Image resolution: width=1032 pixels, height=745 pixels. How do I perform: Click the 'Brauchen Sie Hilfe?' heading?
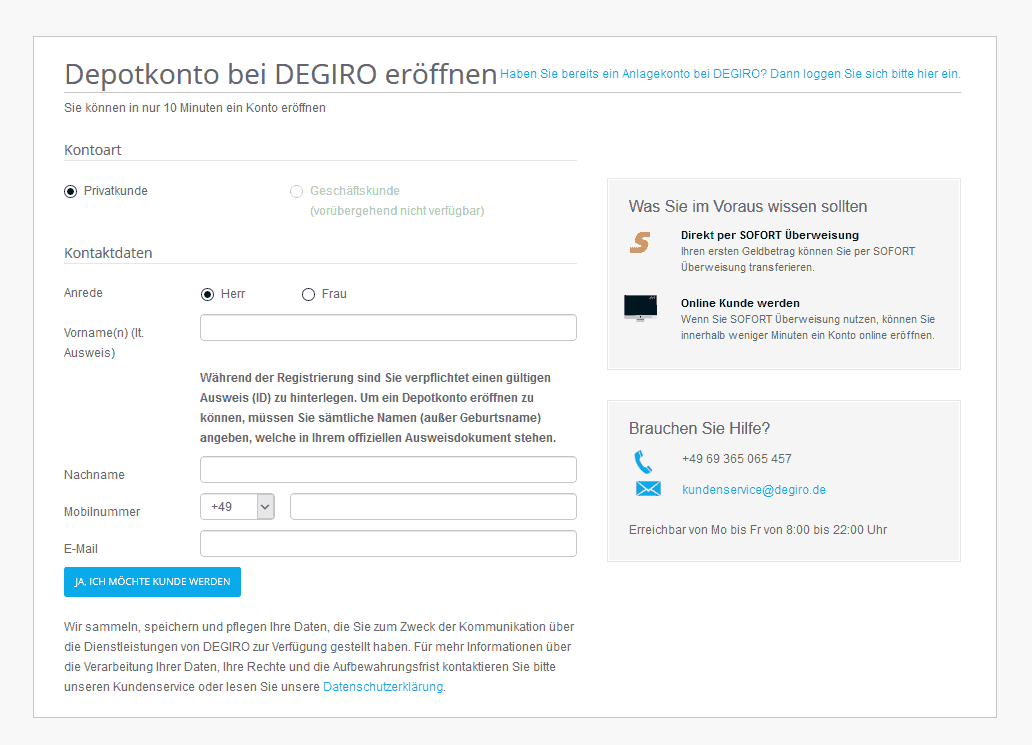click(x=699, y=428)
